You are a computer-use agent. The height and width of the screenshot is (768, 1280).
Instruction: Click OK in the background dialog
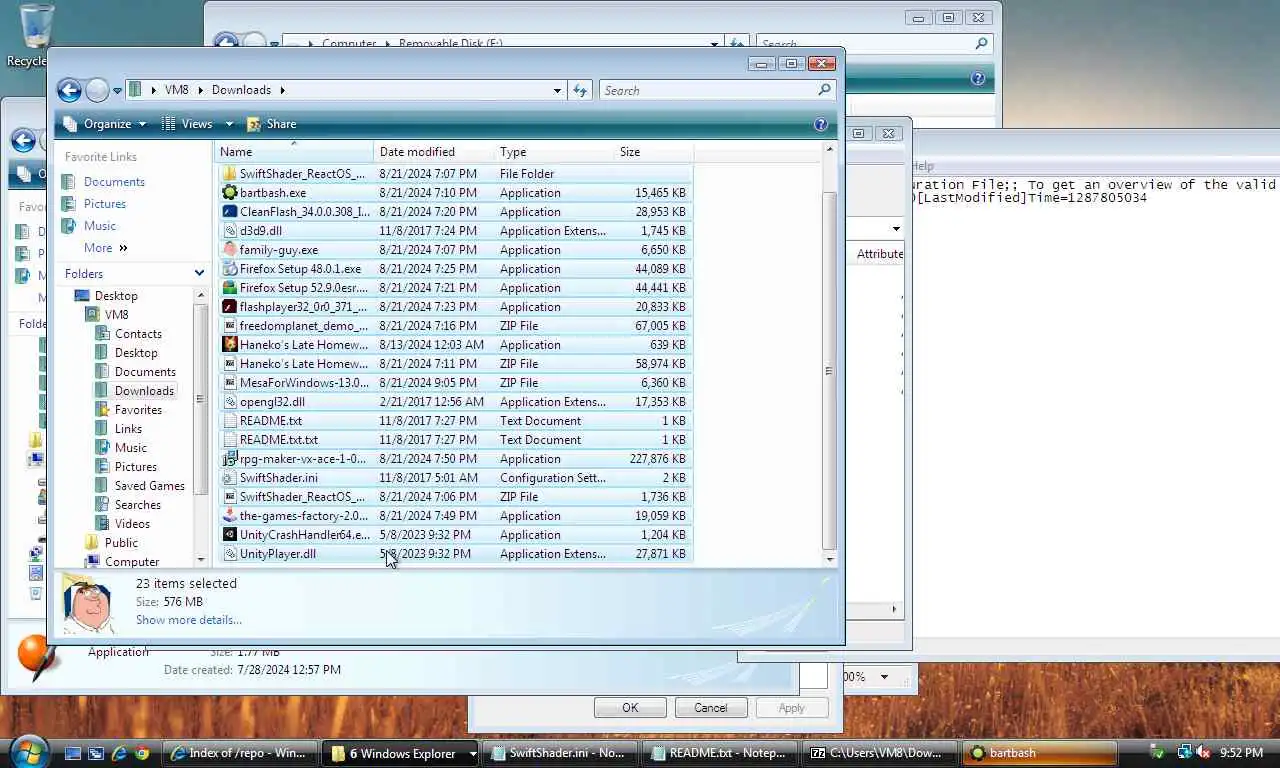coord(630,708)
